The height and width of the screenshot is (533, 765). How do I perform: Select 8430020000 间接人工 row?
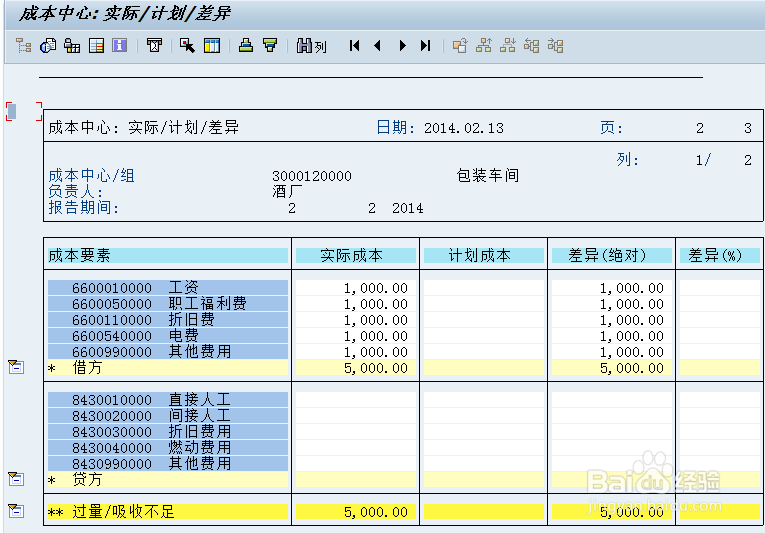point(168,415)
